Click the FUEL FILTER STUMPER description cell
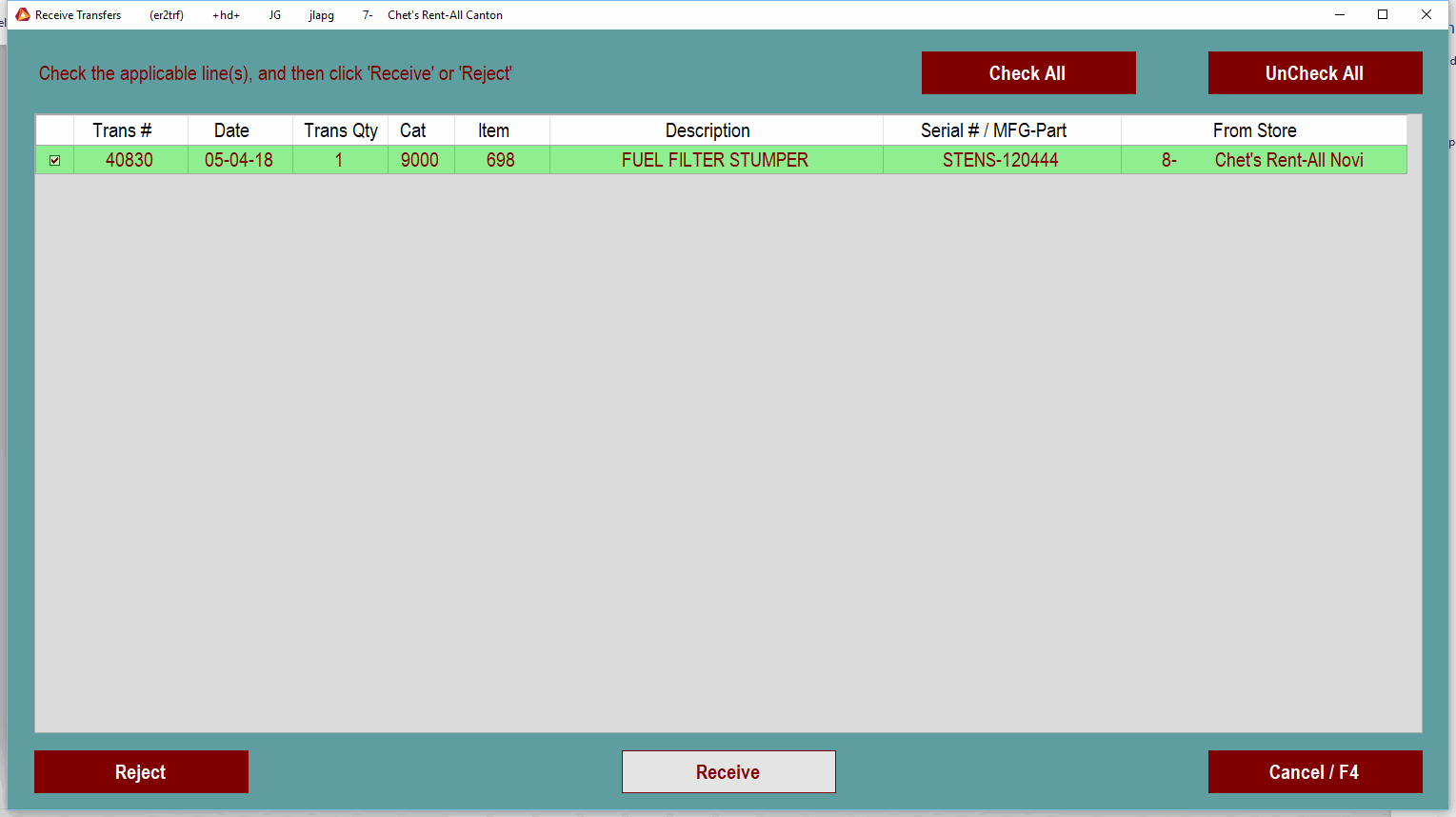1456x817 pixels. click(716, 160)
